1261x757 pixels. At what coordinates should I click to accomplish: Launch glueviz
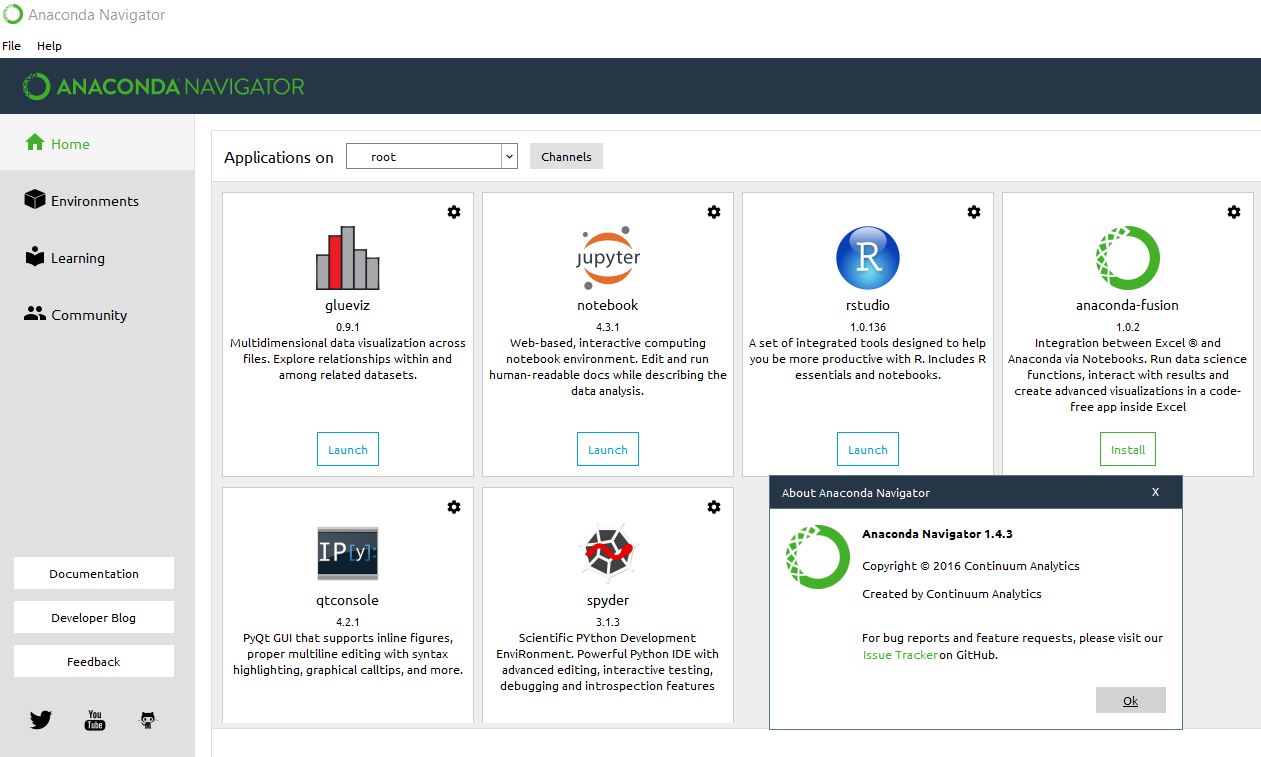(348, 449)
